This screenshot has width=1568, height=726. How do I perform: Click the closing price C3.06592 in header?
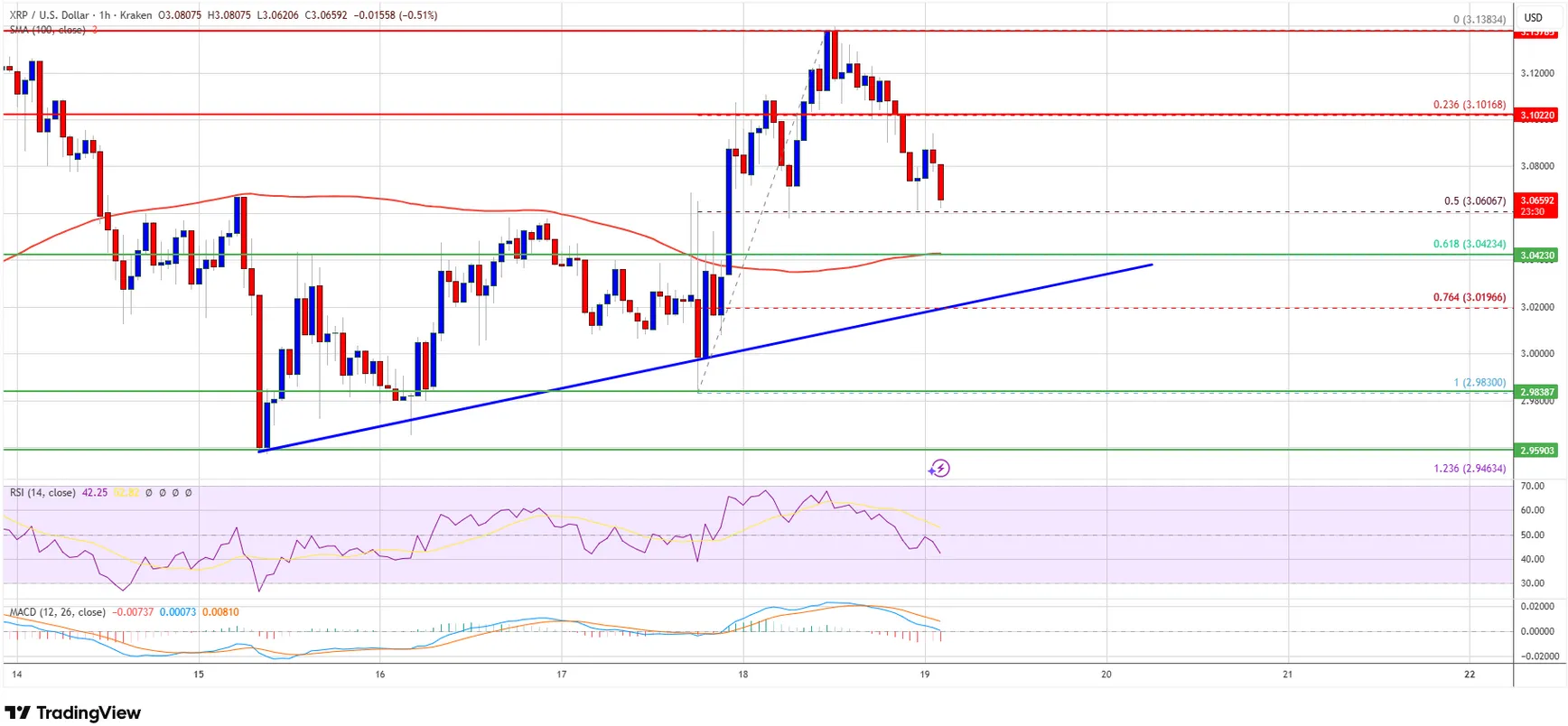pyautogui.click(x=324, y=15)
